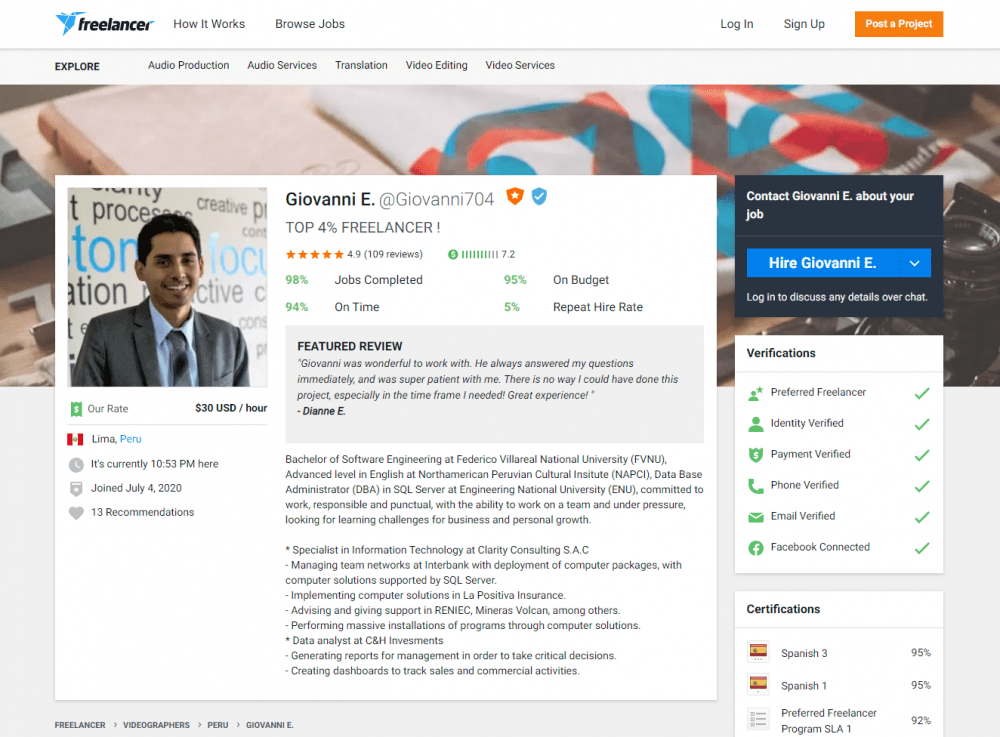The width and height of the screenshot is (1000, 737).
Task: Click Giovanni's profile photo
Action: point(167,287)
